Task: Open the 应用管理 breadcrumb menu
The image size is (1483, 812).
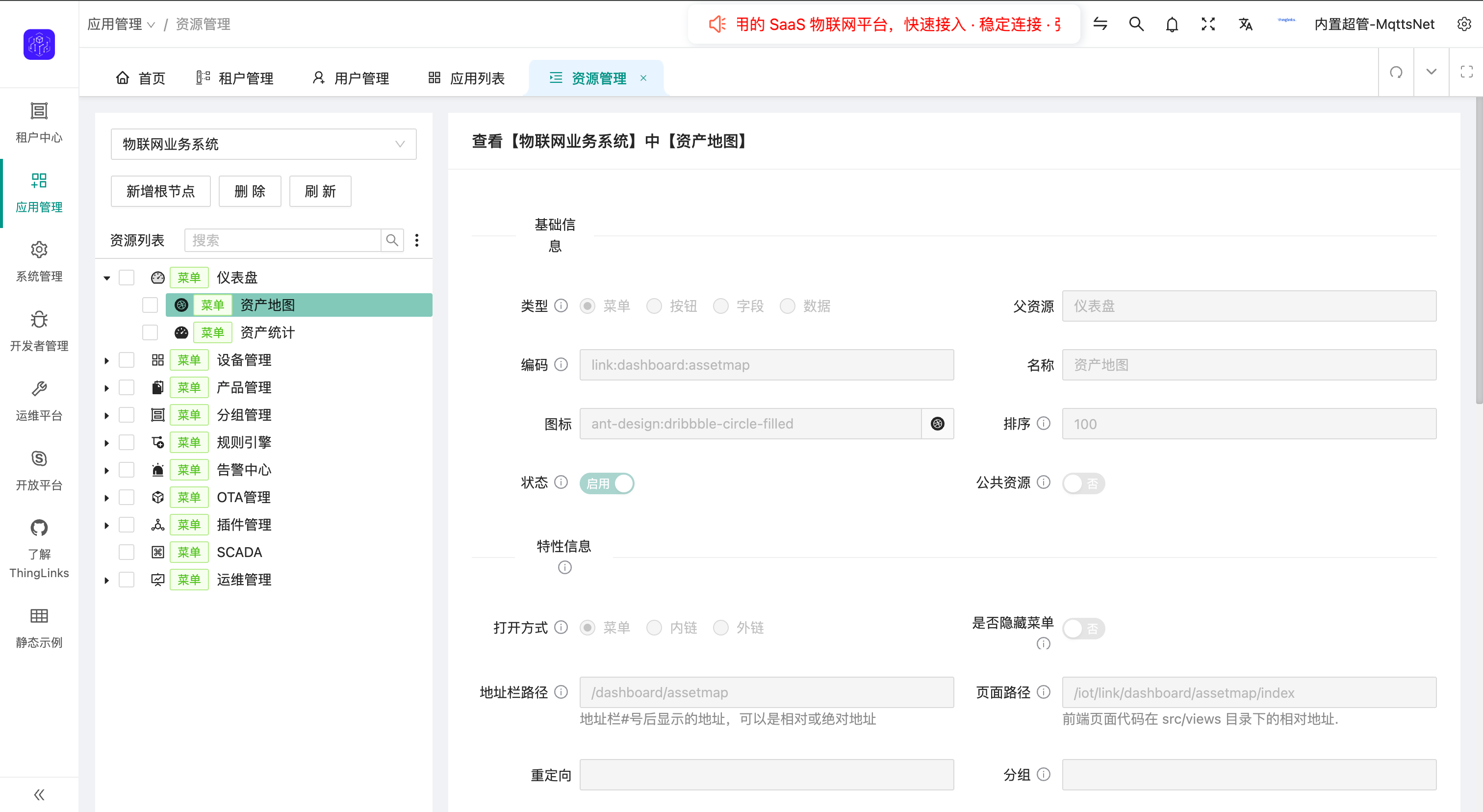Action: click(121, 24)
